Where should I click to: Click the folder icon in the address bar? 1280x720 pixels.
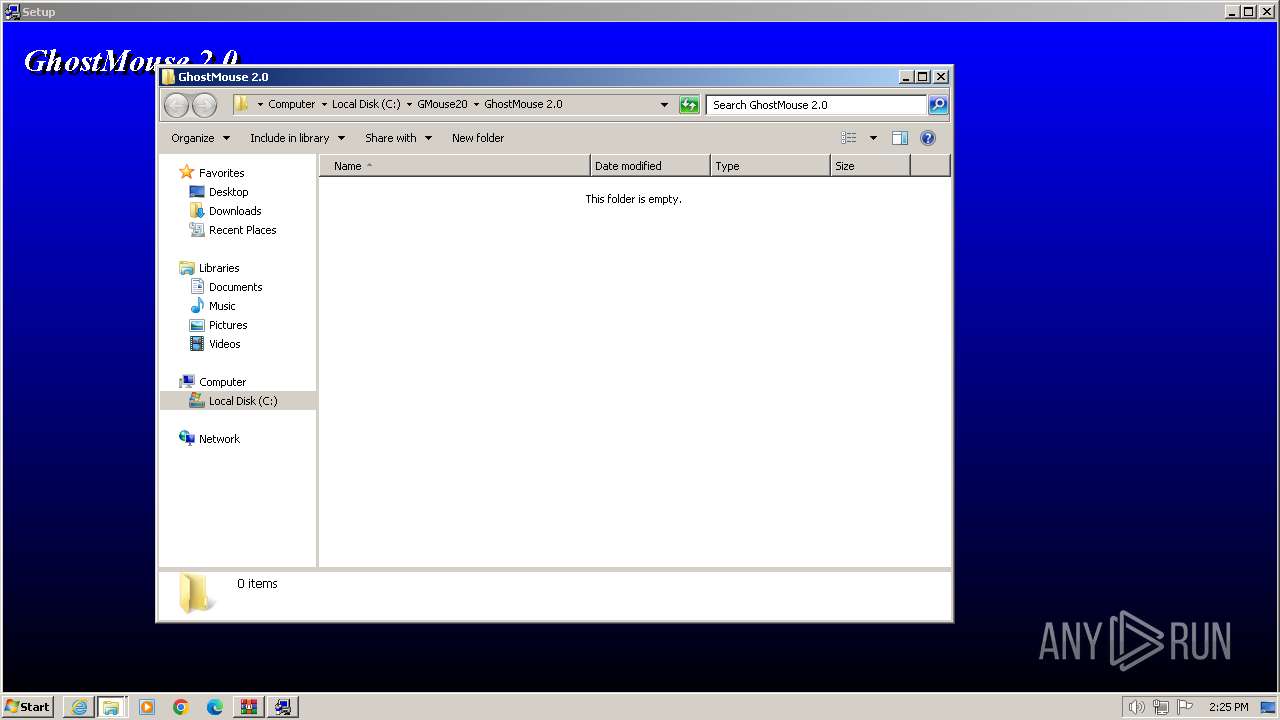(241, 104)
